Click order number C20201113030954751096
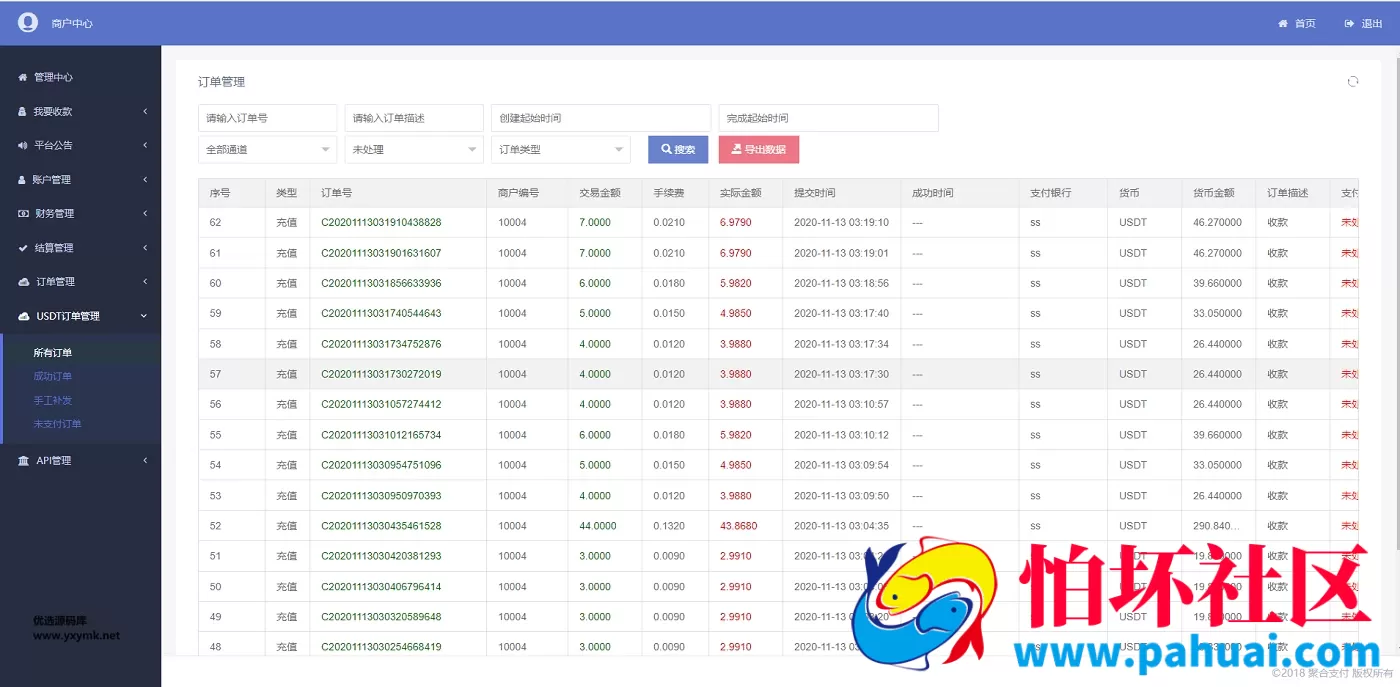This screenshot has width=1400, height=687. 381,465
